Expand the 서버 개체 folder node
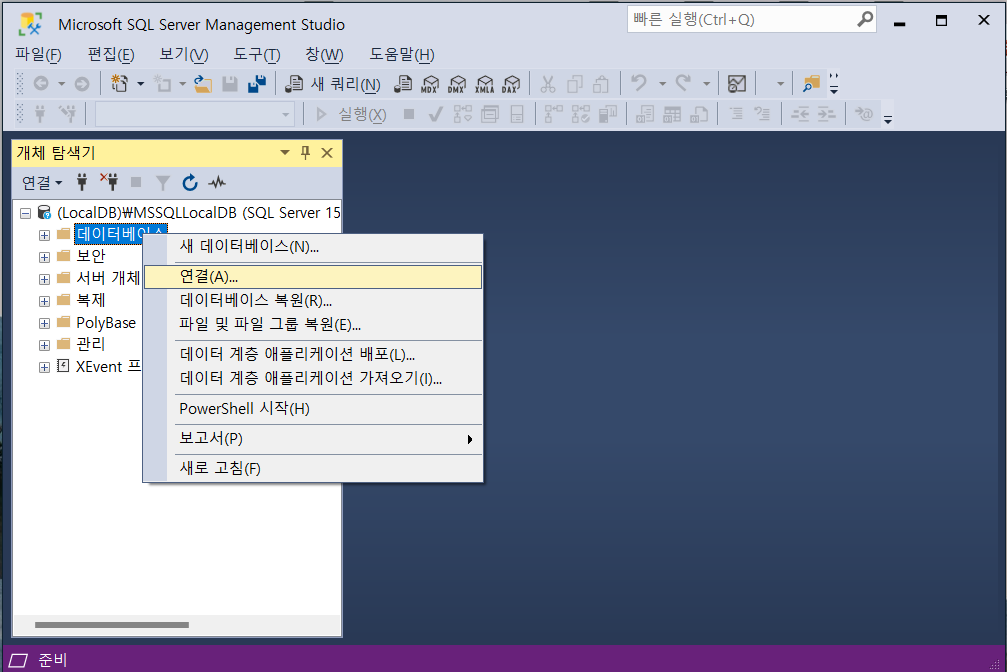The width and height of the screenshot is (1007, 672). (44, 279)
